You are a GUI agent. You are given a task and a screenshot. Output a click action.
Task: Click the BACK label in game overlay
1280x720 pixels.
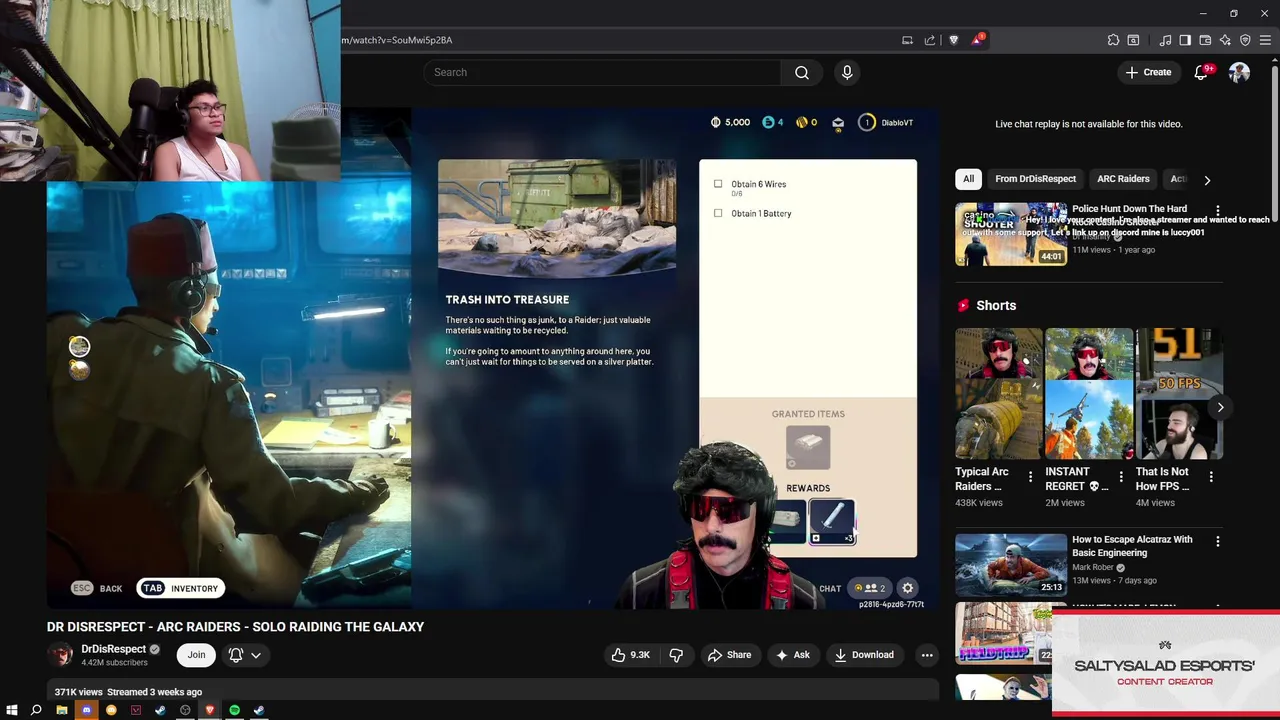(111, 588)
